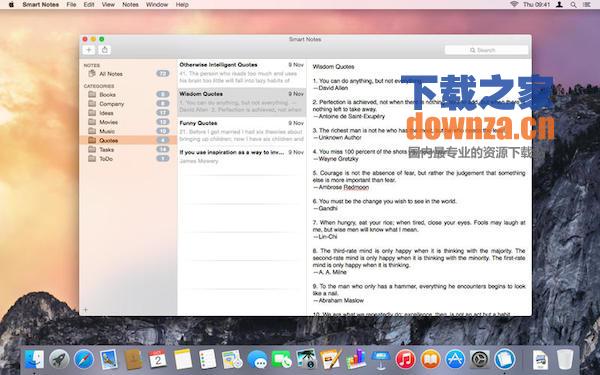Viewport: 600px width, 375px height.
Task: Open Calendar icon in Dock
Action: 158,359
